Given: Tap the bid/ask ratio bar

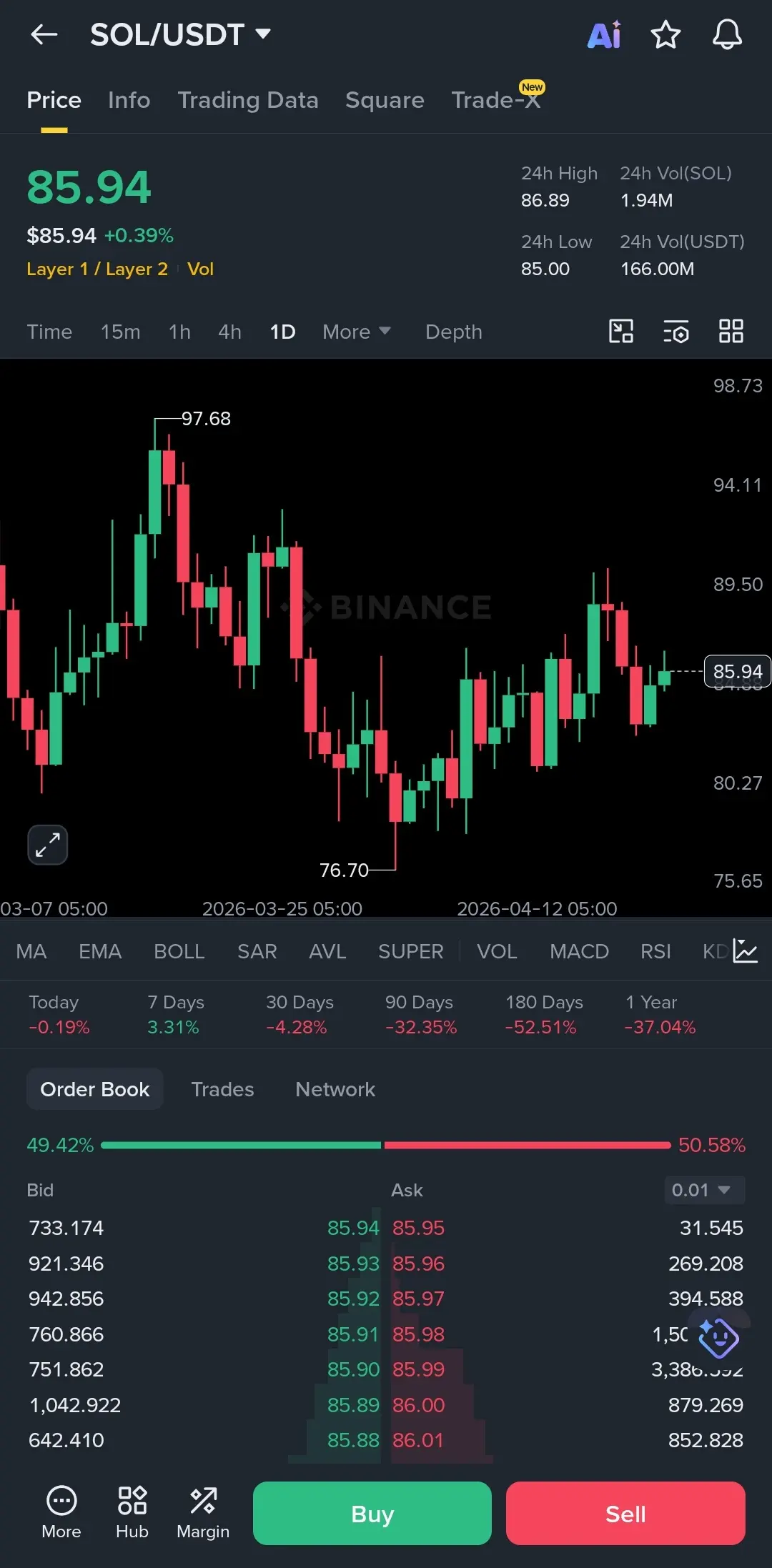Looking at the screenshot, I should point(386,1145).
